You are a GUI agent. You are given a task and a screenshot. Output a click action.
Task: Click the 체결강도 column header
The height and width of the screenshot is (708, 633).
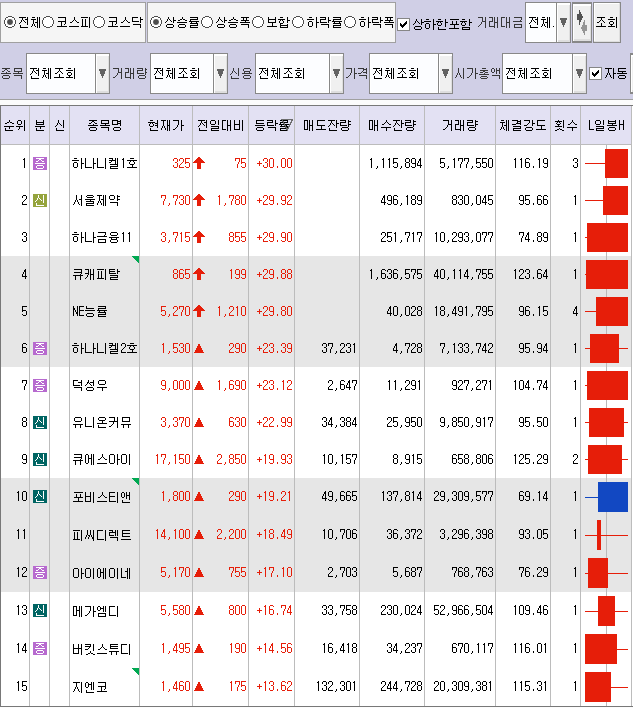pos(523,126)
